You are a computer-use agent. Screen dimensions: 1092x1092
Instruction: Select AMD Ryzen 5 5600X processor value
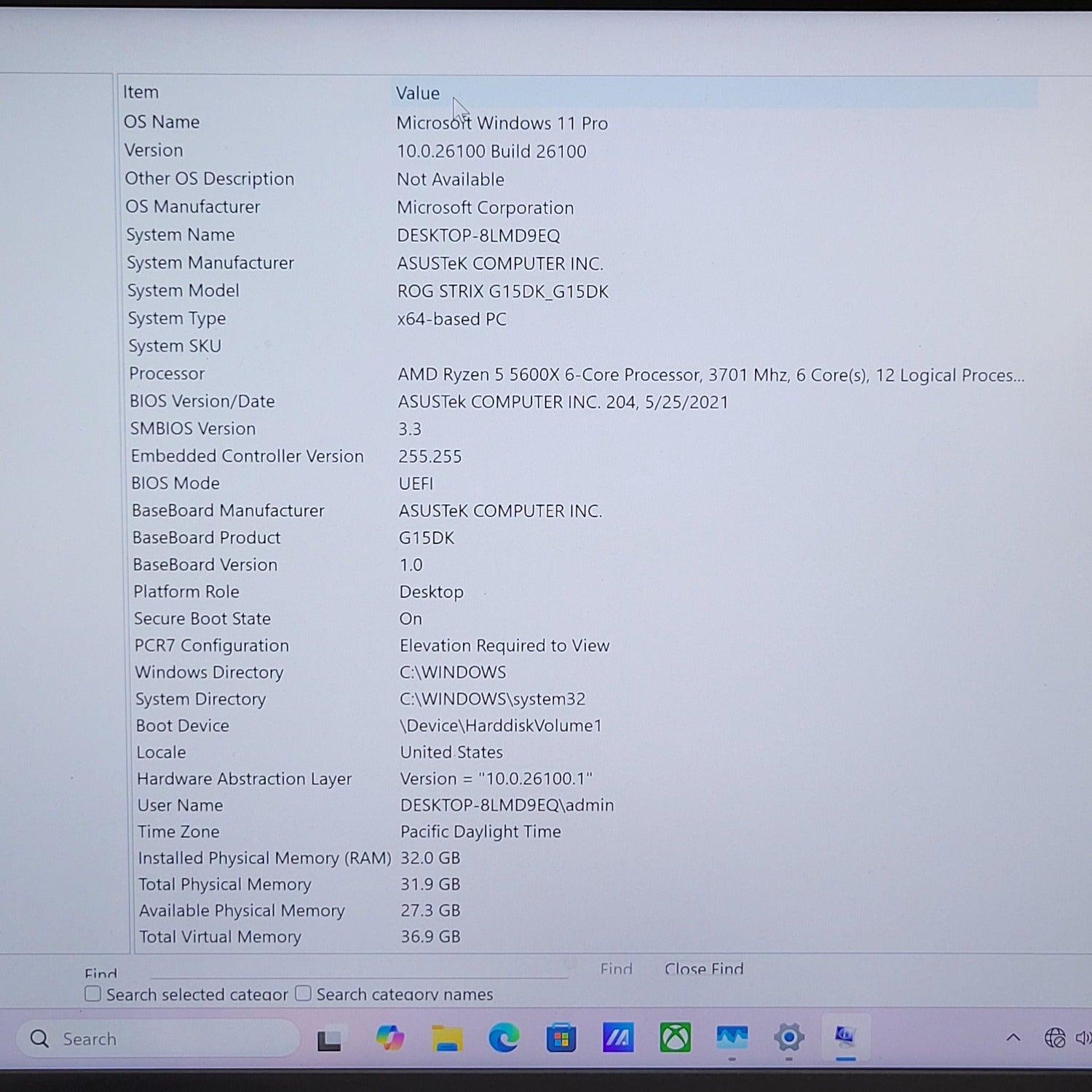pos(711,375)
